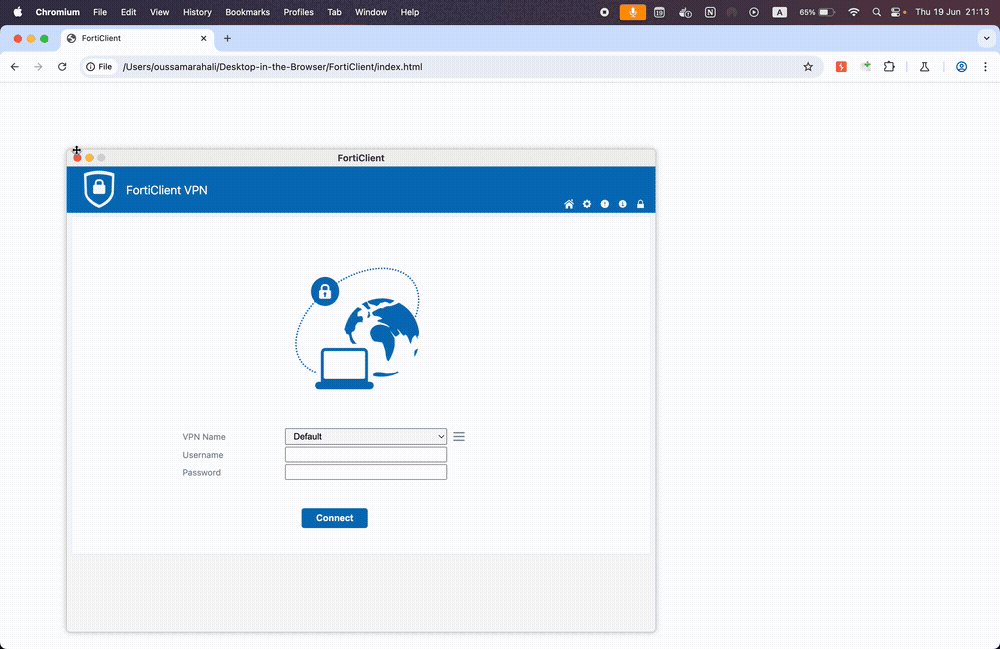
Task: Select the FortiClient browser tab
Action: pyautogui.click(x=138, y=38)
